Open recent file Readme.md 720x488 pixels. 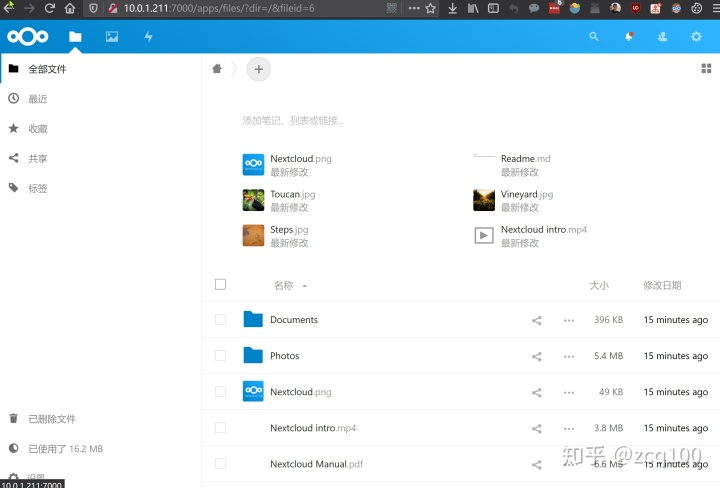click(x=525, y=158)
